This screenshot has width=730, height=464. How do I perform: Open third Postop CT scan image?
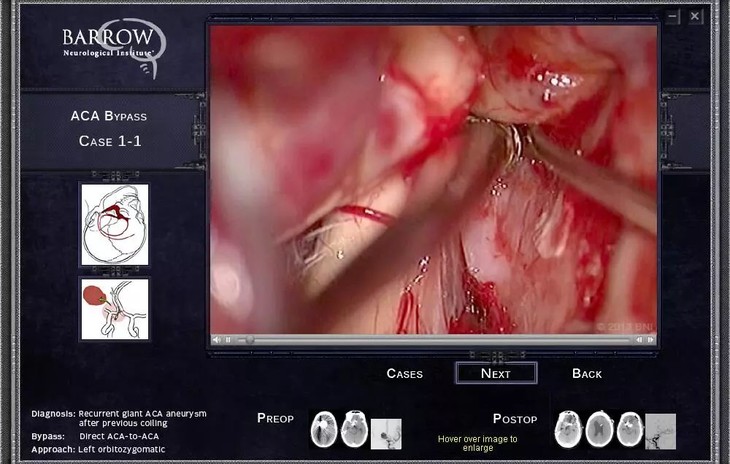click(629, 429)
